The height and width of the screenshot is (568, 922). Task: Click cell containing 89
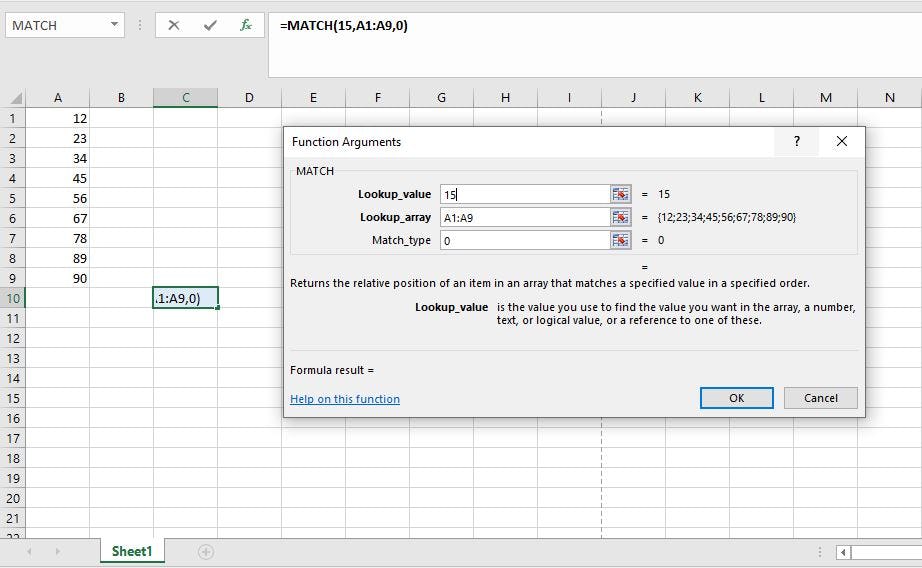click(x=58, y=258)
